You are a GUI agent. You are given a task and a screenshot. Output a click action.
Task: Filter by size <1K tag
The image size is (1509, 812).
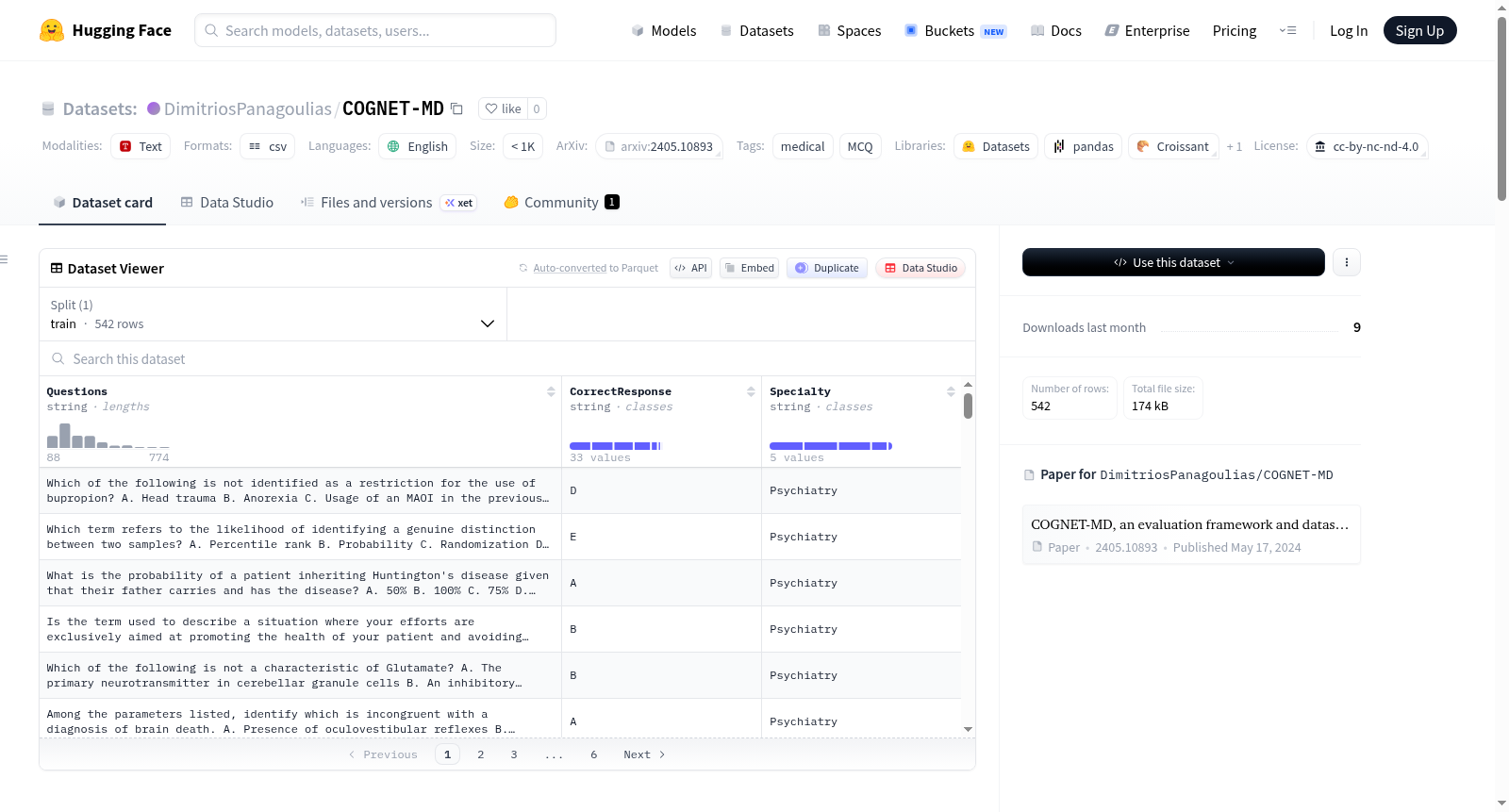[522, 146]
